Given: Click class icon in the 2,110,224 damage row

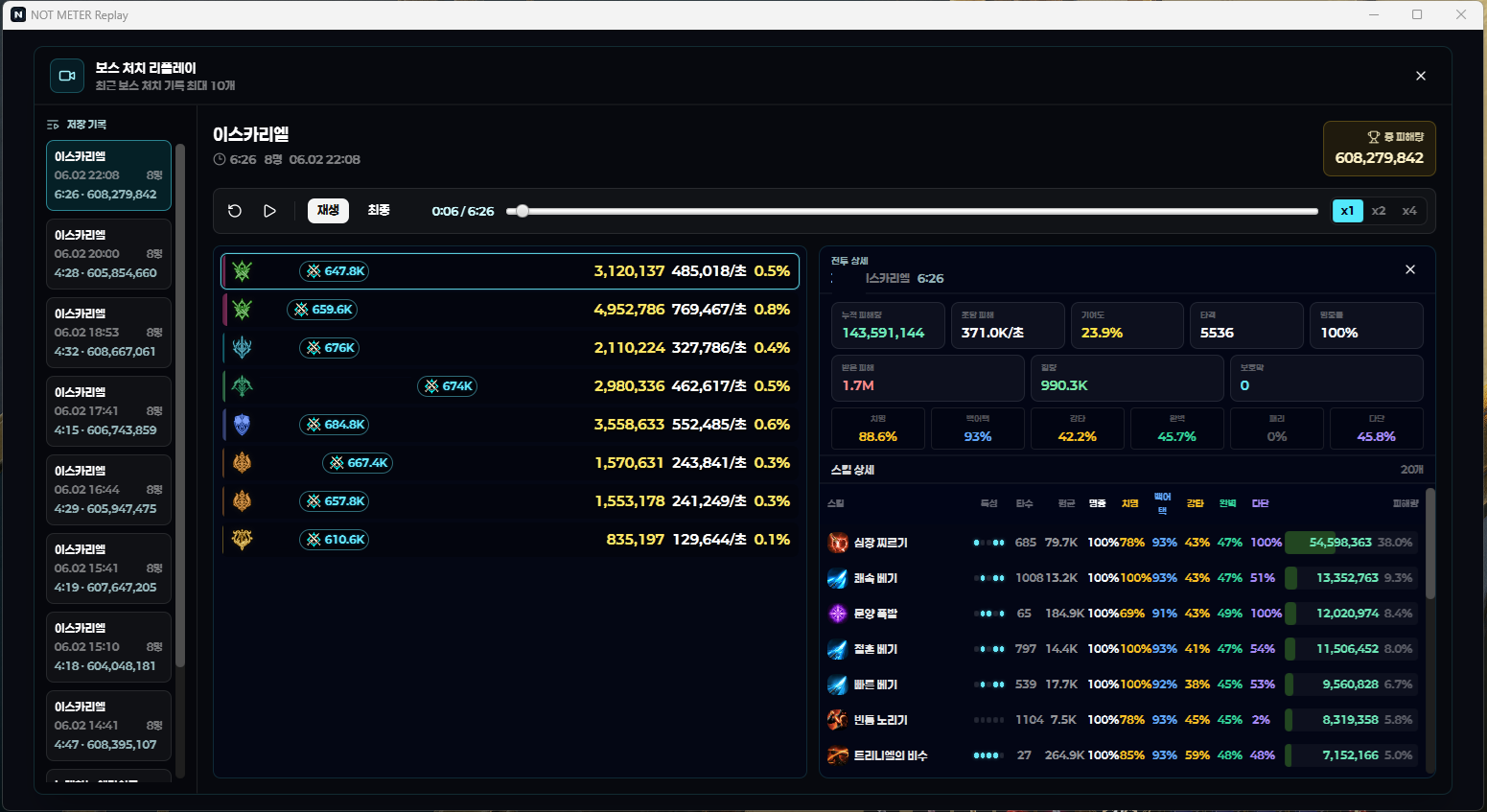Looking at the screenshot, I should coord(242,348).
